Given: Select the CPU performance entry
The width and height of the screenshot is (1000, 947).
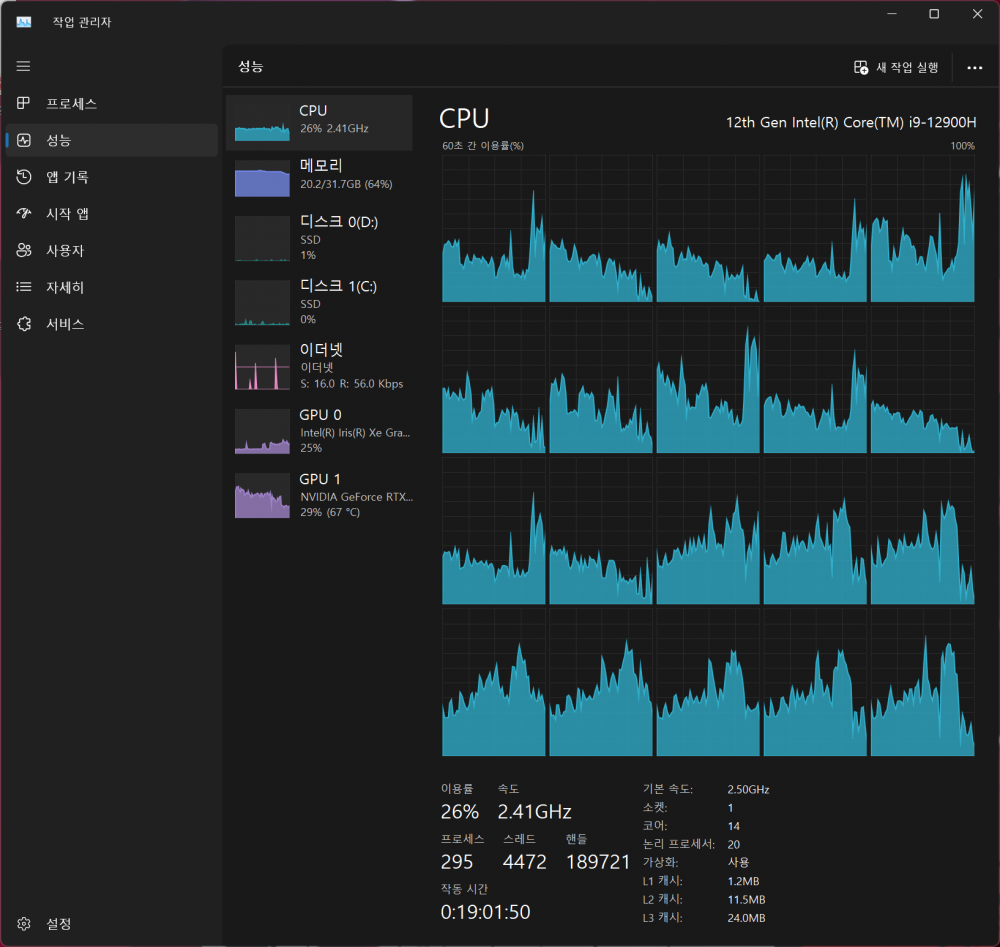Looking at the screenshot, I should click(319, 122).
